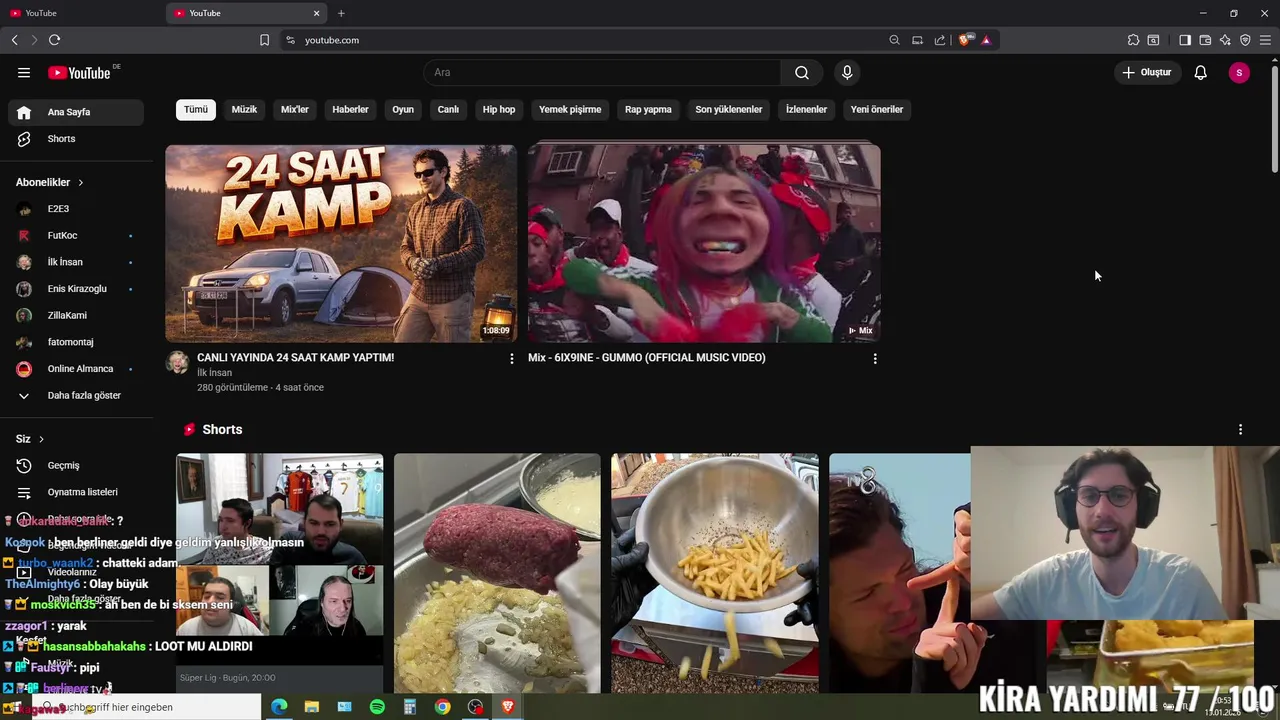
Task: Select the Haberler filter chip
Action: (350, 109)
